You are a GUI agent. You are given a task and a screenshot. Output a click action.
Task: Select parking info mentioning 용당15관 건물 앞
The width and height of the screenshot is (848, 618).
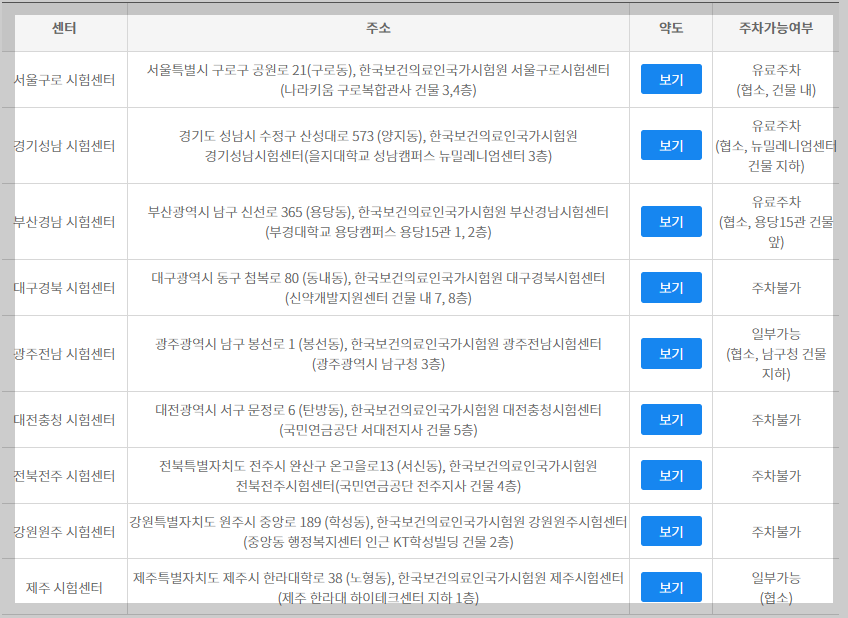[x=776, y=222]
